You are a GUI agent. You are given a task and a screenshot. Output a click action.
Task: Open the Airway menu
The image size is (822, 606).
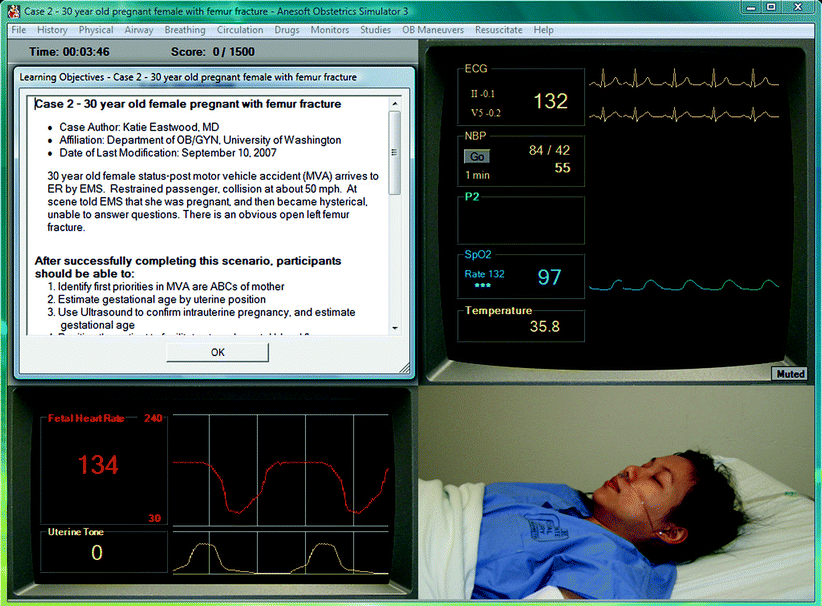tap(138, 30)
